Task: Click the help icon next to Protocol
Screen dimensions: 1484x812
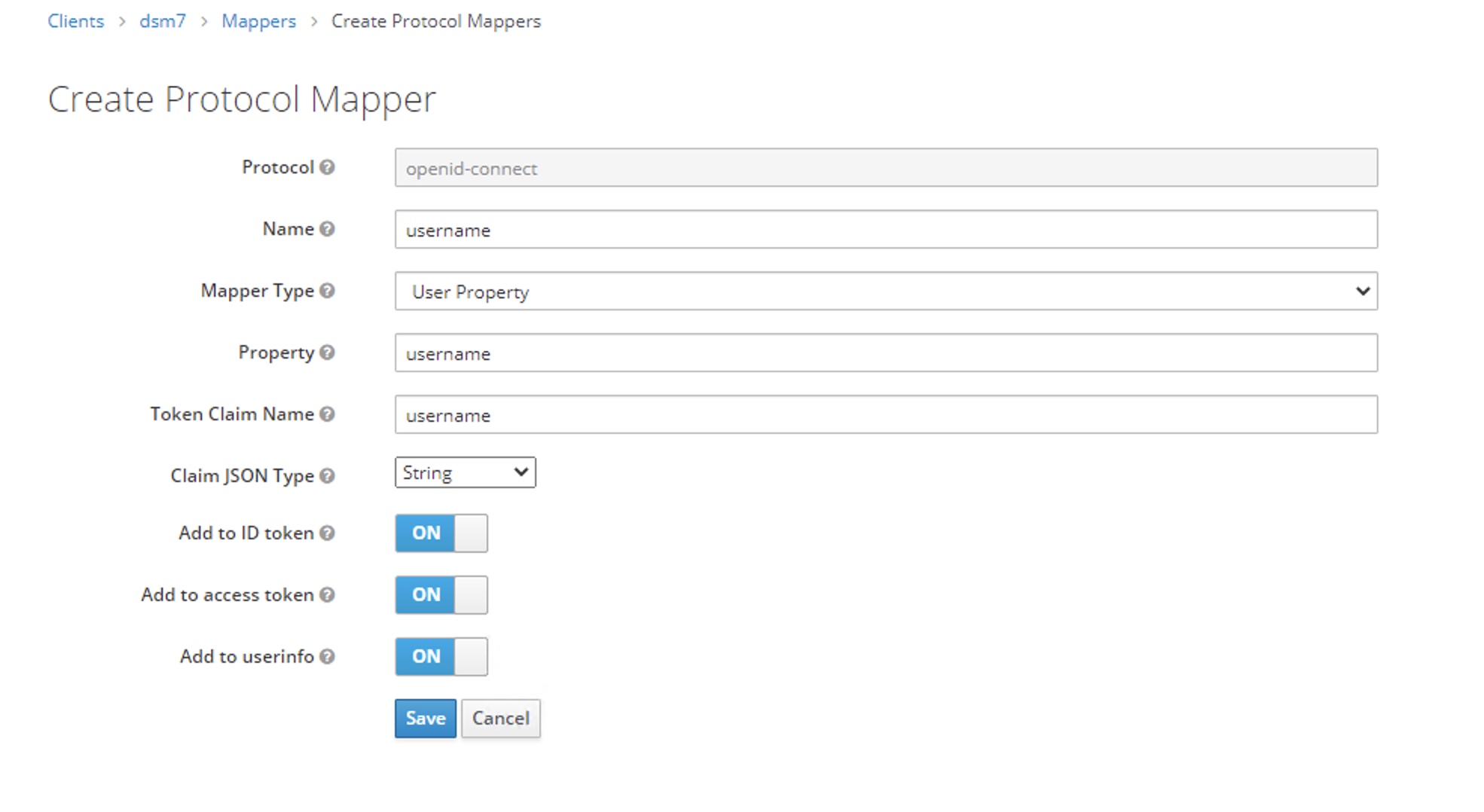Action: [327, 167]
